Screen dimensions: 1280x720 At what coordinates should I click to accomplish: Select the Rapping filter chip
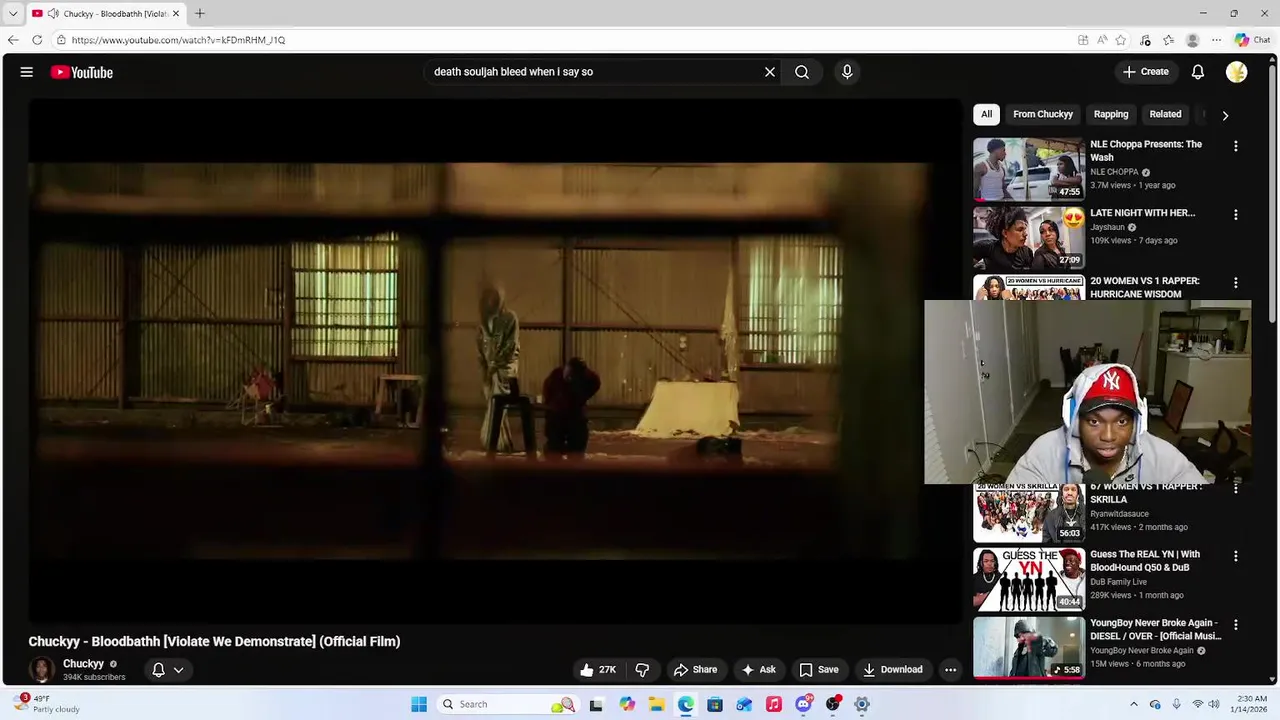pyautogui.click(x=1111, y=114)
